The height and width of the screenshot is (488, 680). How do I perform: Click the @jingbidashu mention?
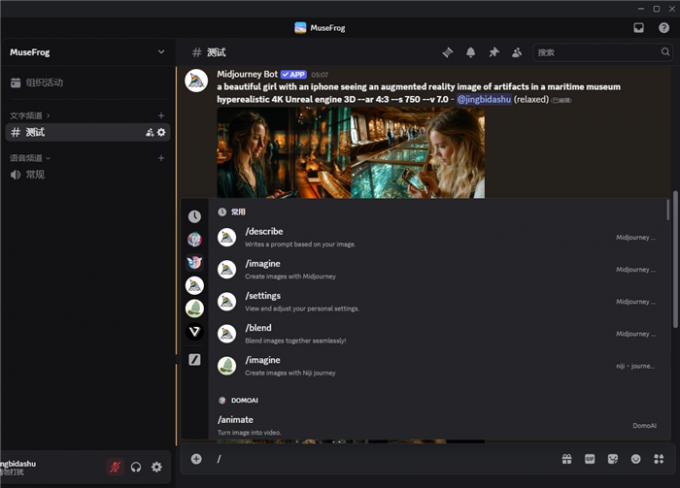484,99
